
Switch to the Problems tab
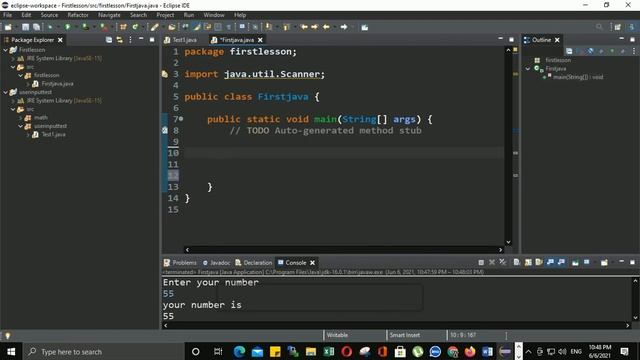pos(180,262)
